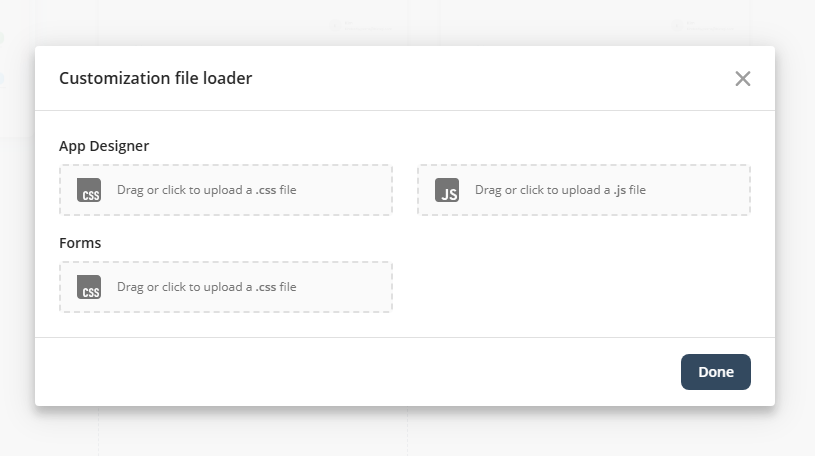This screenshot has width=815, height=456.
Task: Click the CSS file icon under Forms
Action: click(x=89, y=287)
